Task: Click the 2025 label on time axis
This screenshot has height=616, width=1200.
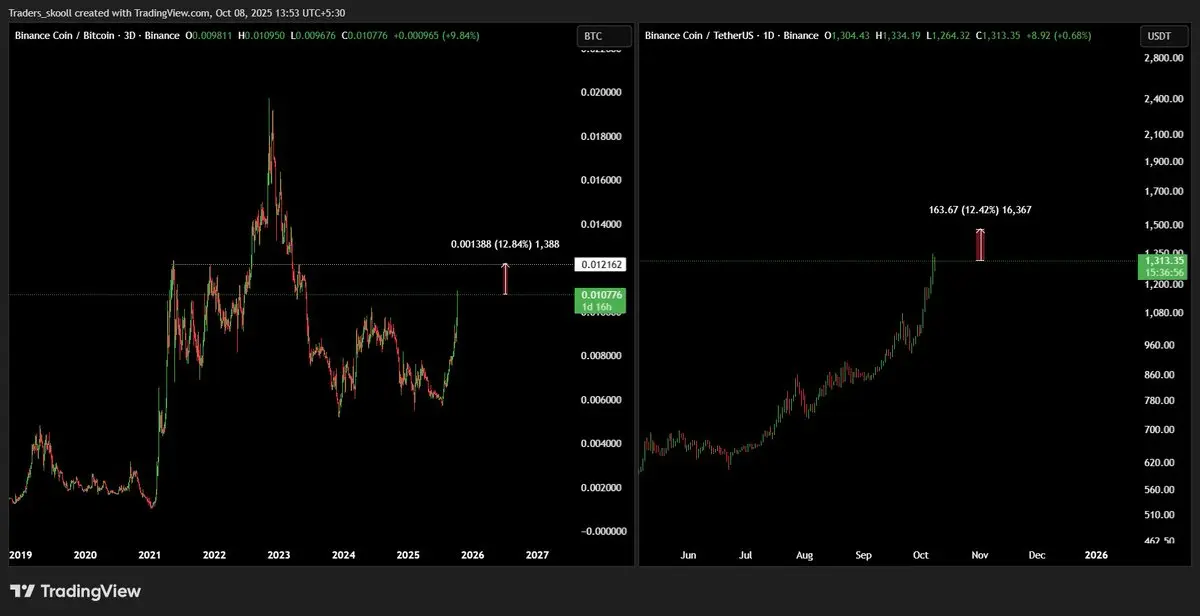Action: (407, 554)
